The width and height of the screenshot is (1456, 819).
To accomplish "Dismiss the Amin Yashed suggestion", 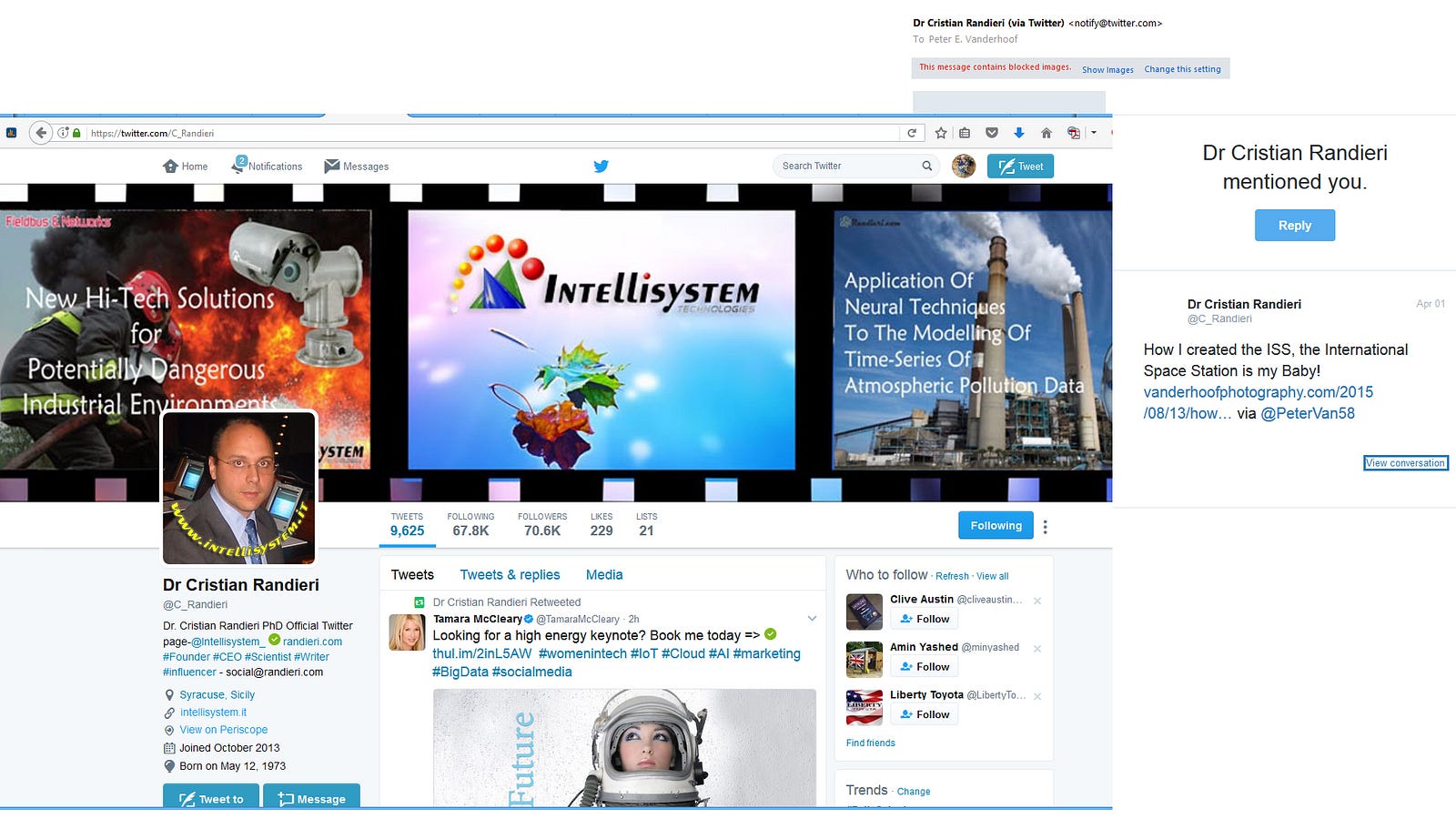I will click(x=1037, y=649).
